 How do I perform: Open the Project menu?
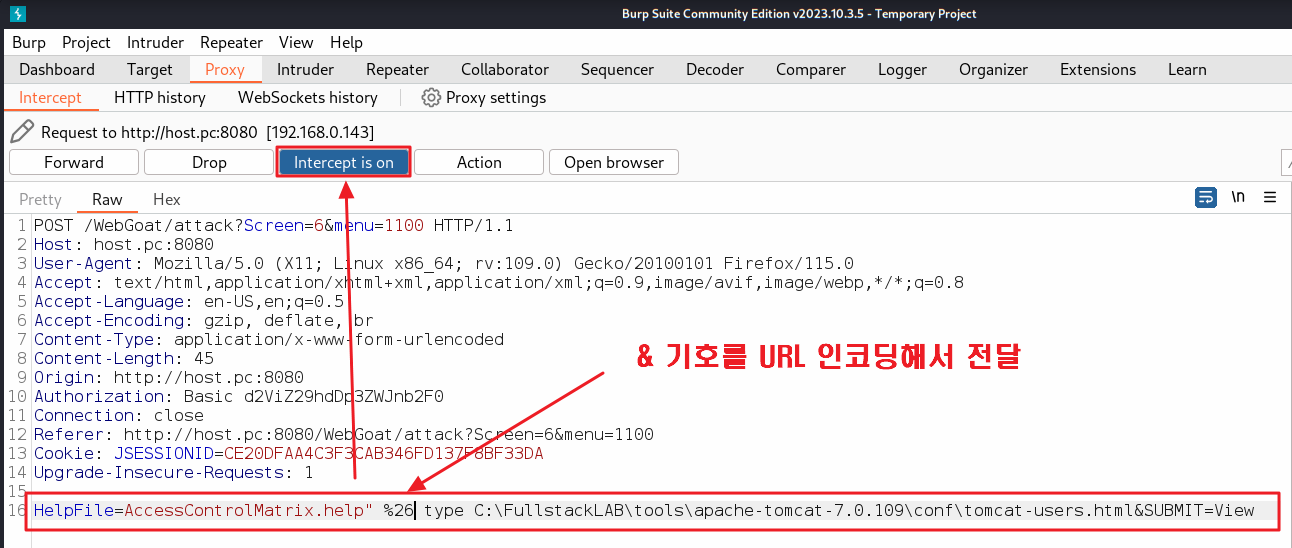click(86, 42)
